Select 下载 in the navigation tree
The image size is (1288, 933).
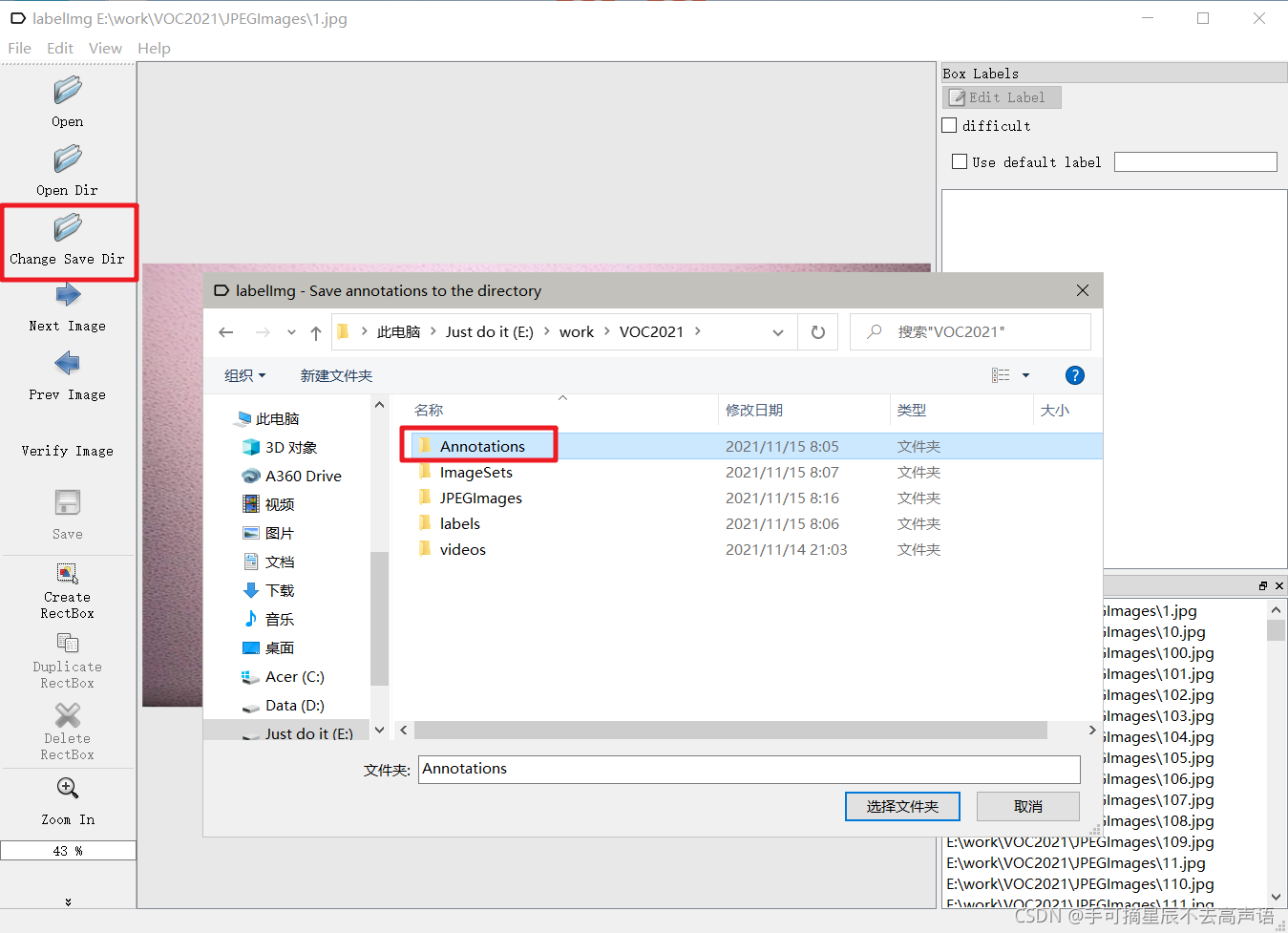point(279,590)
